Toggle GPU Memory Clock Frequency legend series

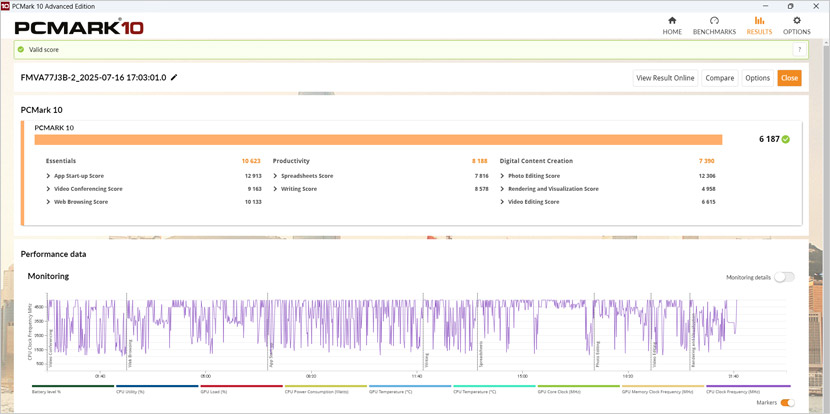click(x=663, y=389)
